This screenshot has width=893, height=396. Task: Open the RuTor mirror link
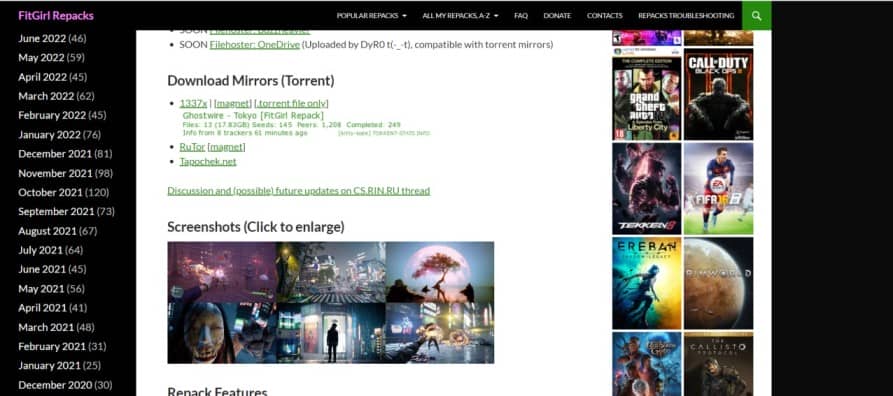(192, 147)
